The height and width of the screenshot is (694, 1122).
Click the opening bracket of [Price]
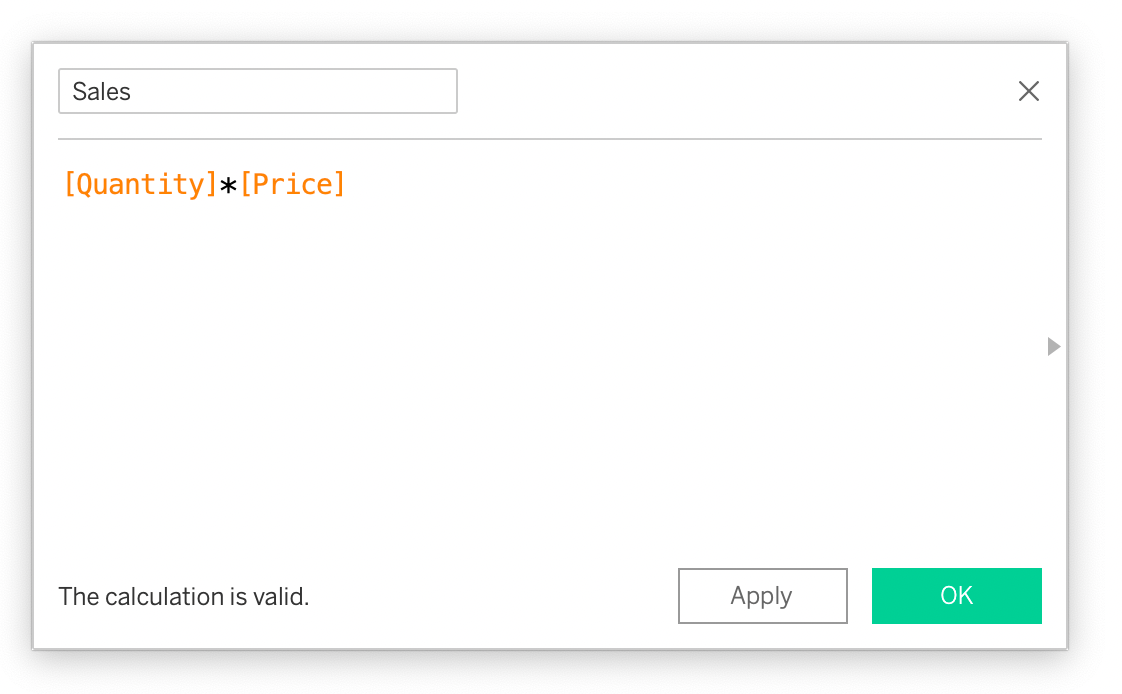pyautogui.click(x=245, y=185)
